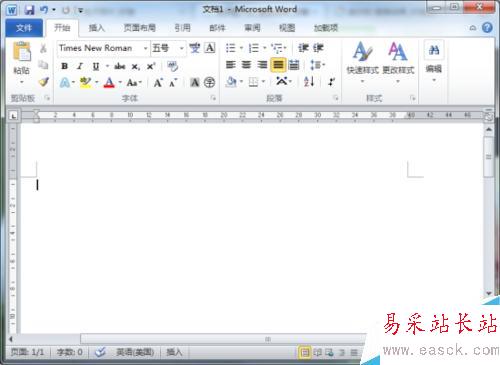Viewport: 500px width, 365px height.
Task: Open text highlight color dropdown arrow
Action: (97, 82)
